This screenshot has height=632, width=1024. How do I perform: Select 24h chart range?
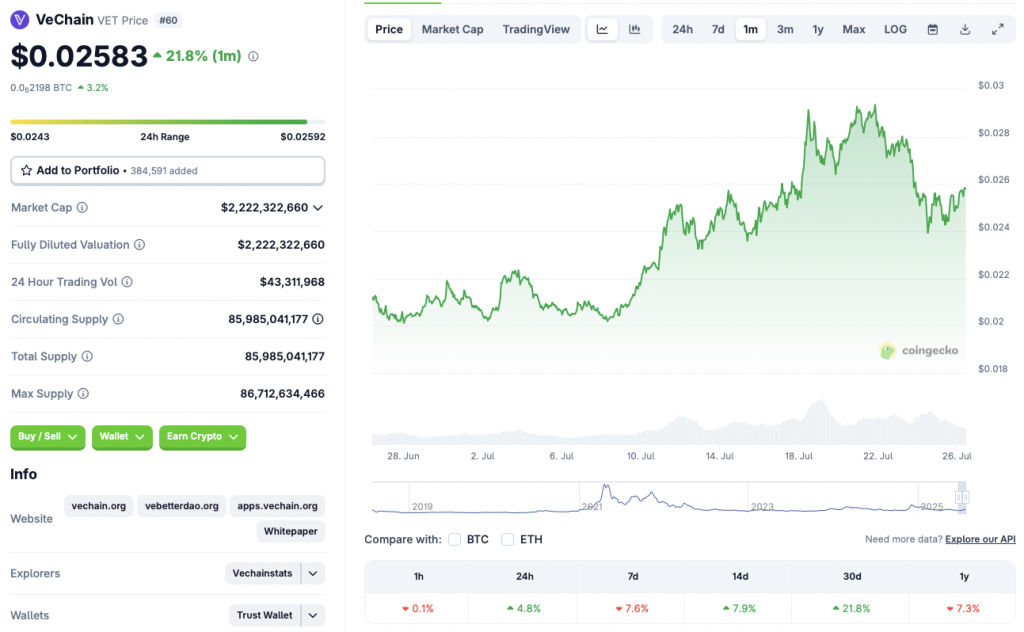(x=682, y=29)
